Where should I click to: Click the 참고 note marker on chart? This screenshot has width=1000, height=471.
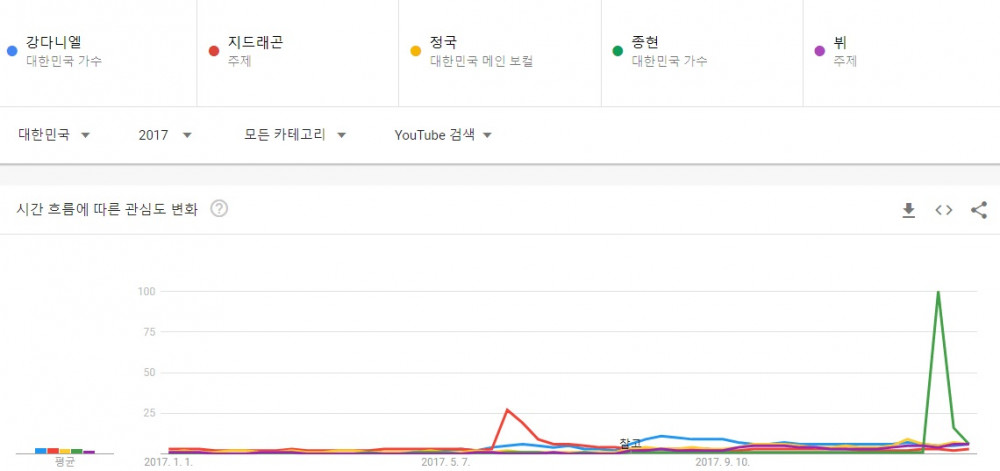(x=630, y=443)
